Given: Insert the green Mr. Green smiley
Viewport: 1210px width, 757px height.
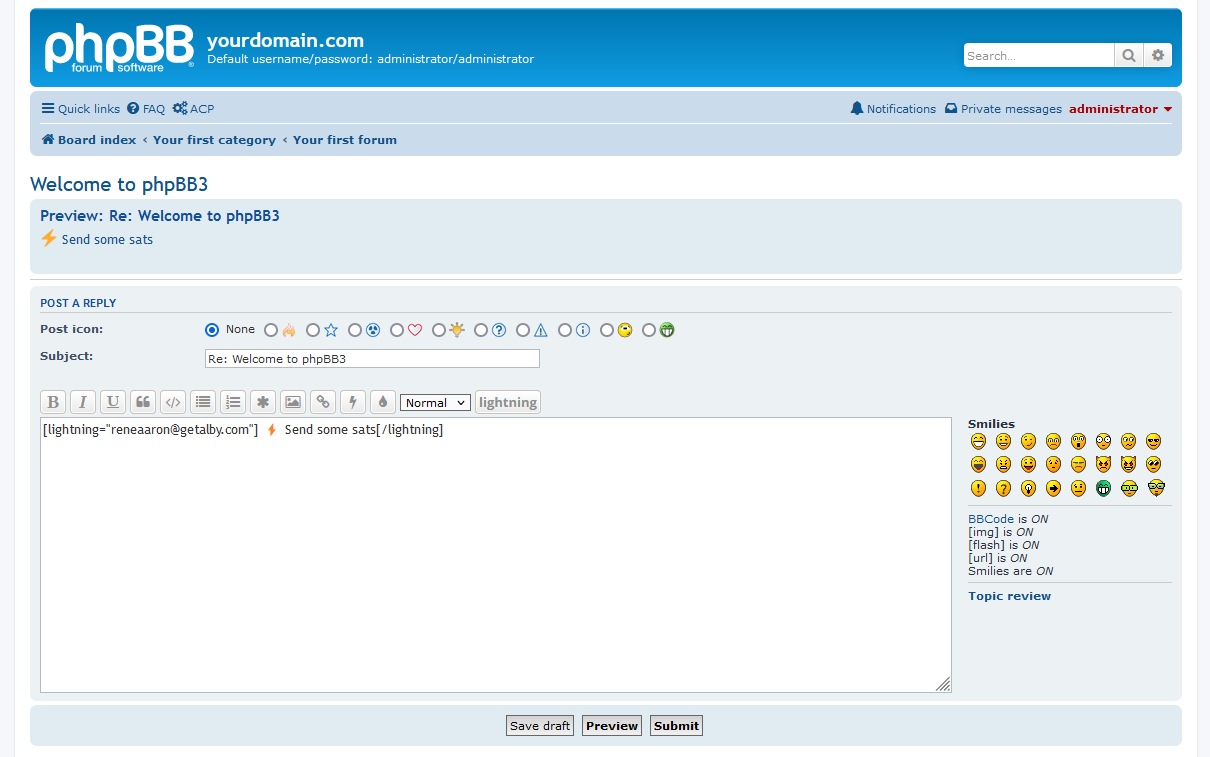Looking at the screenshot, I should tap(1103, 488).
